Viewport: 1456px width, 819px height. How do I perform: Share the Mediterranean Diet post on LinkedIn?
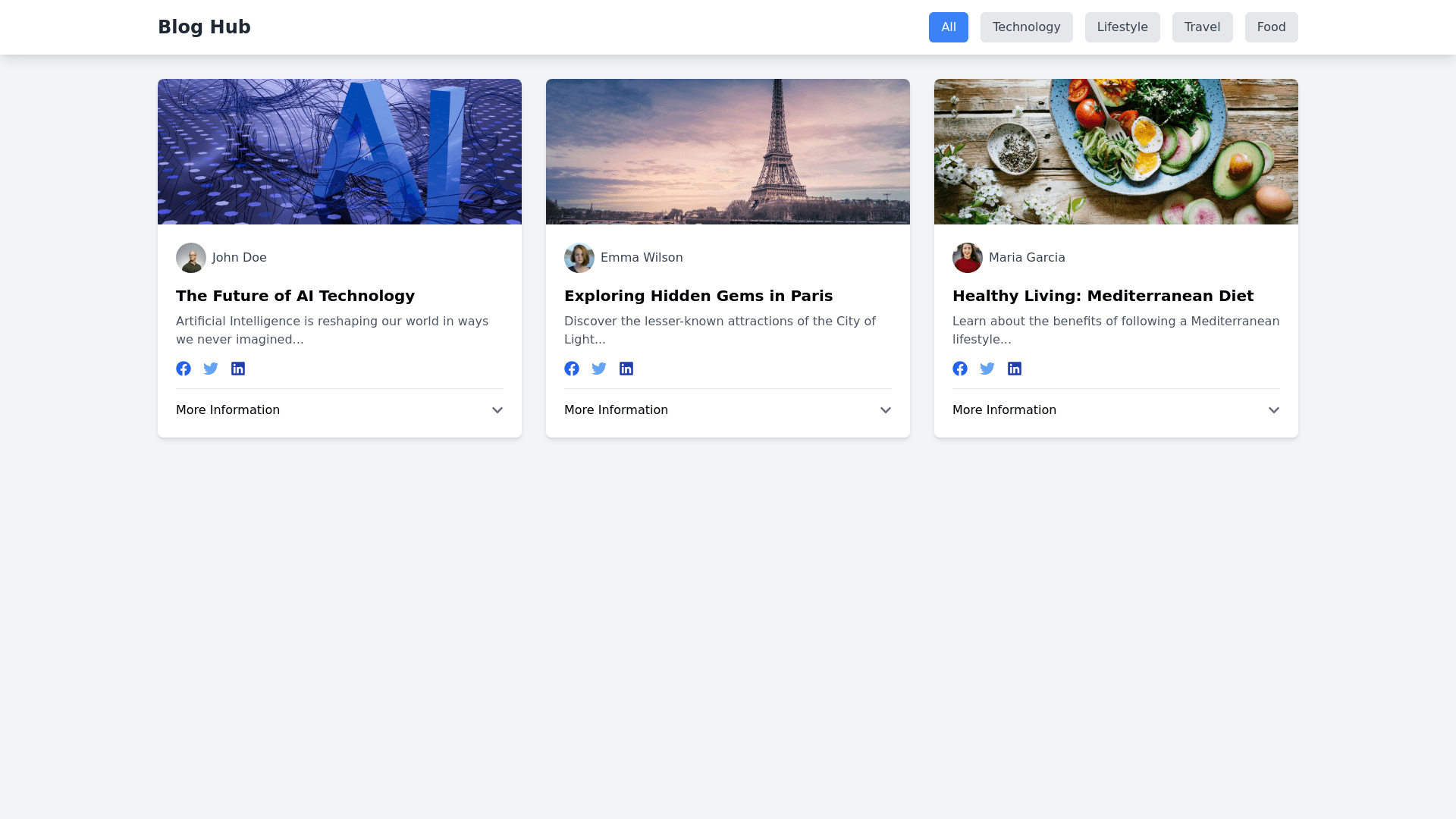1015,369
